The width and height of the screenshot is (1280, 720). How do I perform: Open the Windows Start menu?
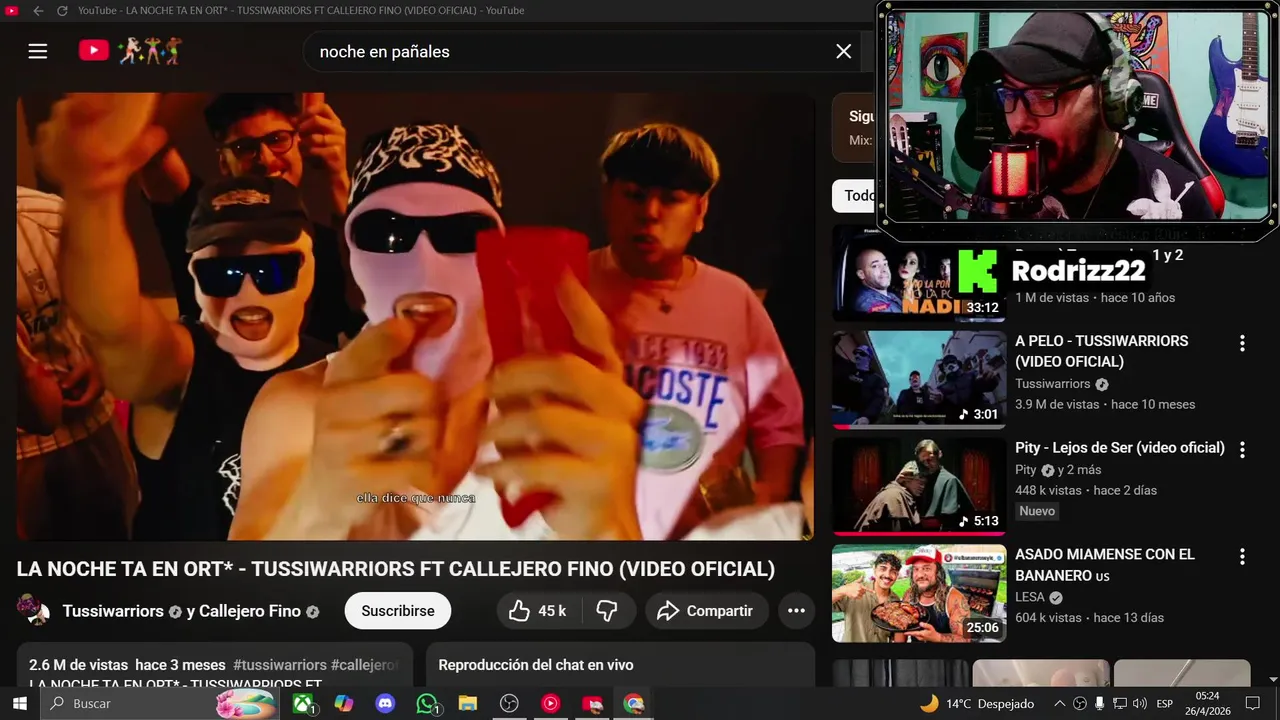point(19,704)
